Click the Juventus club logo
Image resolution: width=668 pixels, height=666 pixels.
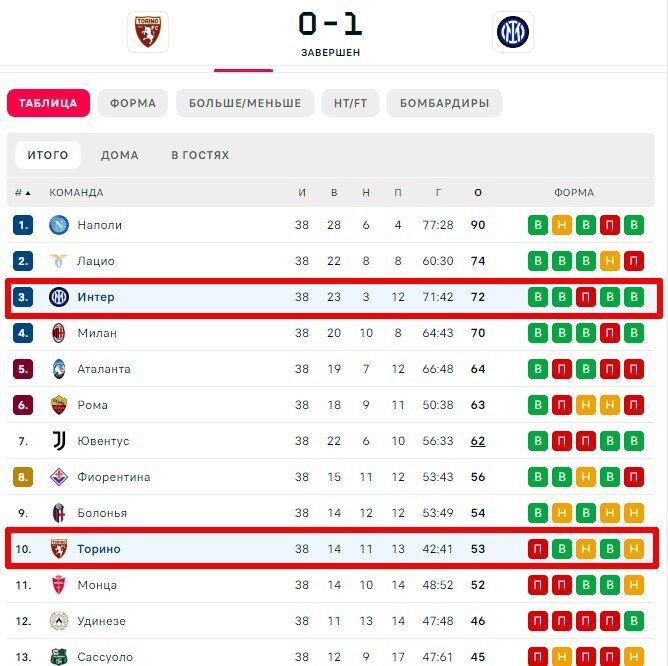[59, 441]
